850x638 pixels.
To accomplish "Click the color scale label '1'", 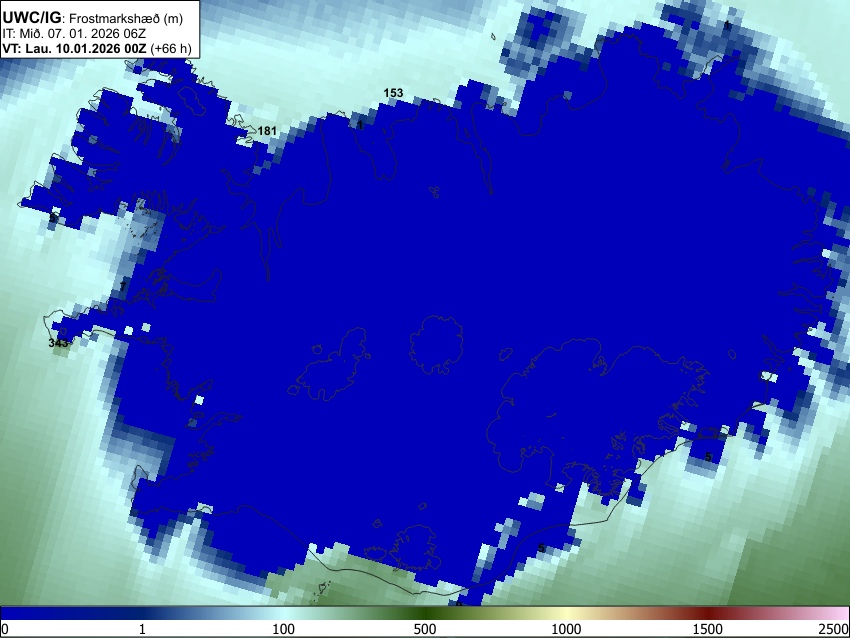I will coord(142,629).
